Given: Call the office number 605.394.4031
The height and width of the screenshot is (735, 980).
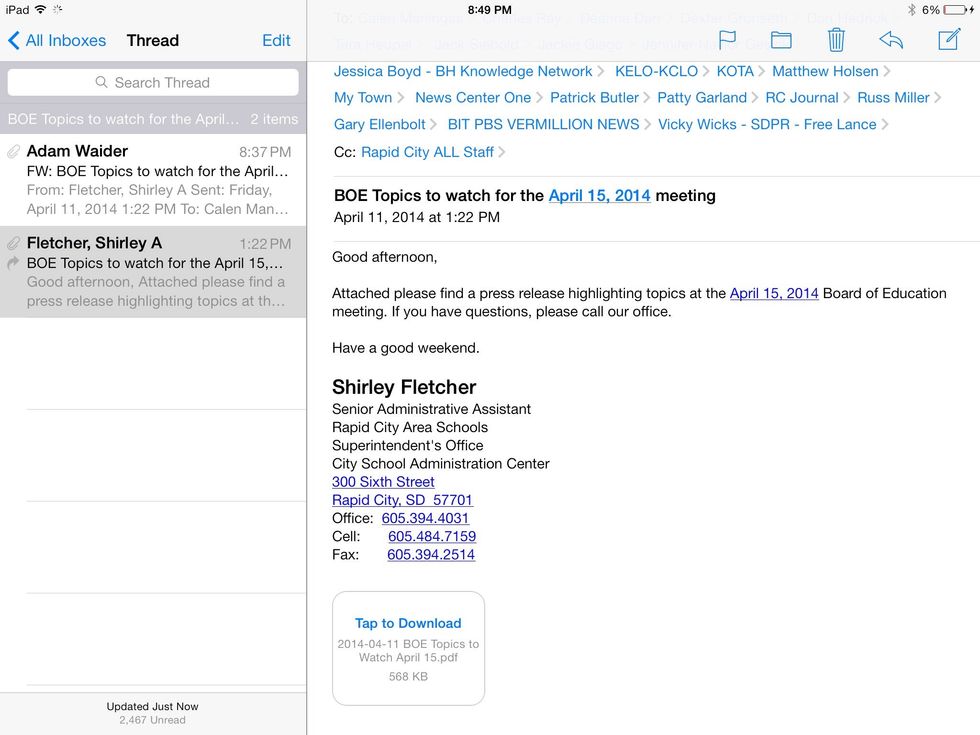Looking at the screenshot, I should (x=425, y=518).
